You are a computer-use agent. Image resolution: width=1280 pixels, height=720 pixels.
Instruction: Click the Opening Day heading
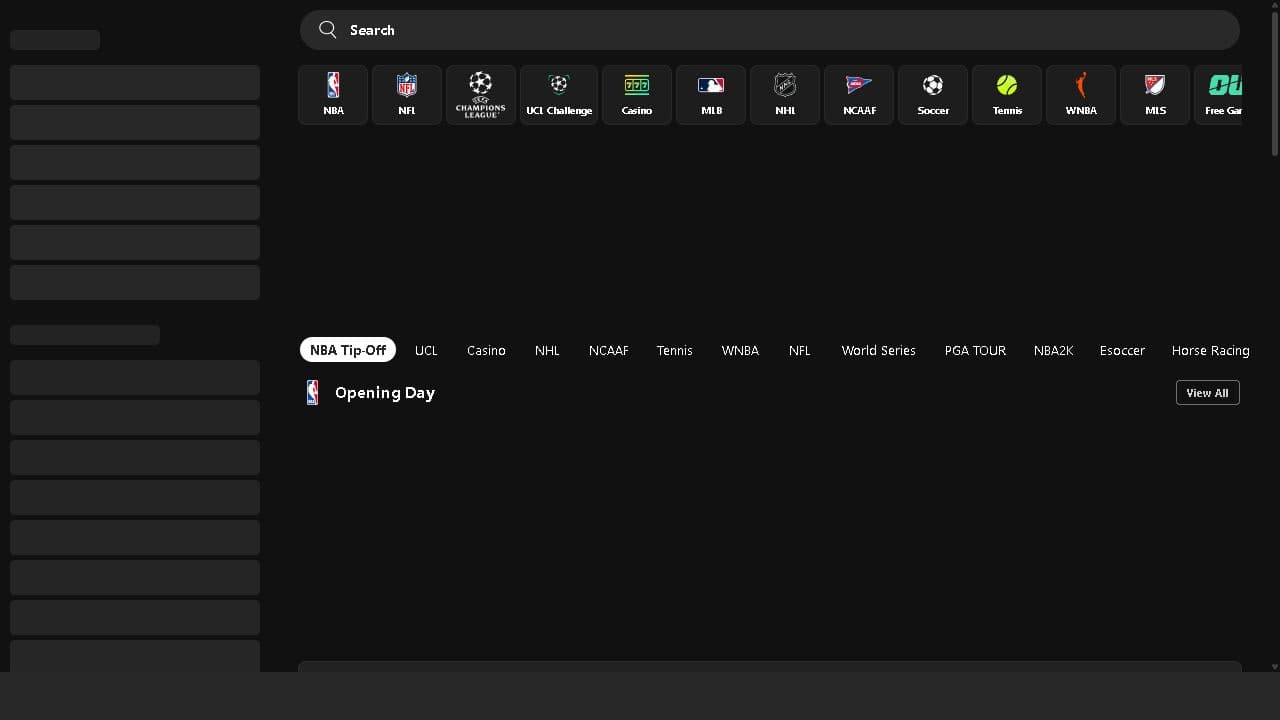coord(385,393)
